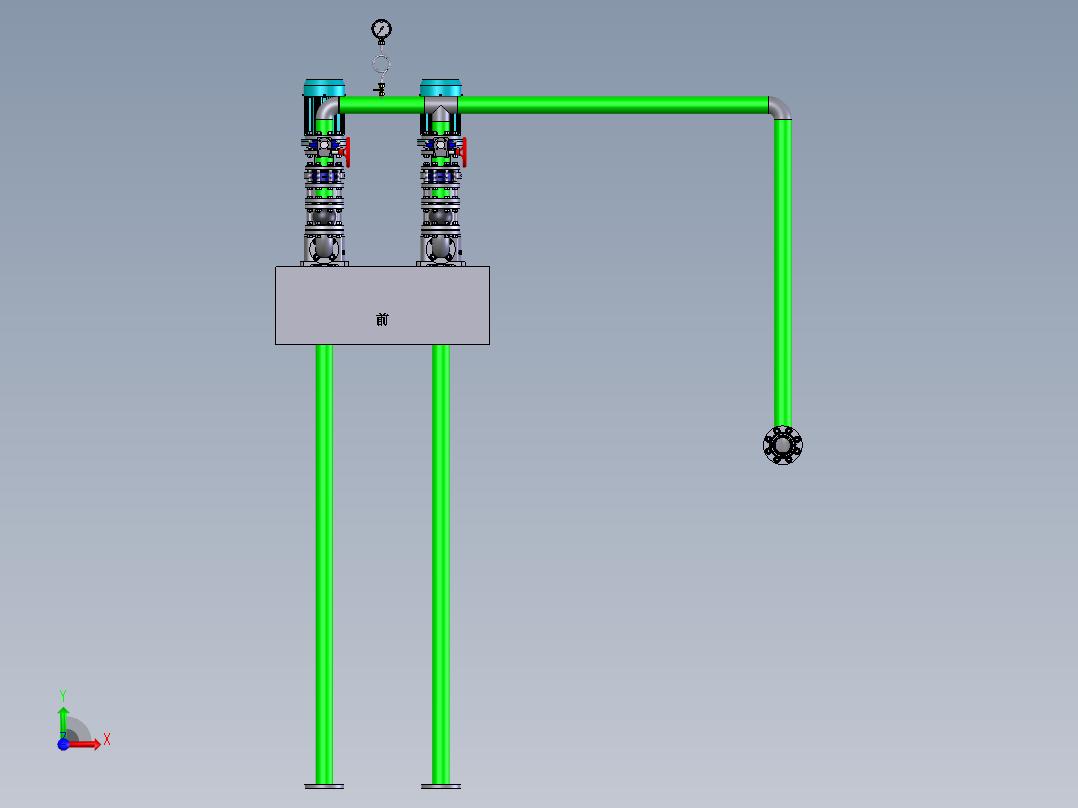The width and height of the screenshot is (1078, 808).
Task: Pick the siphon loop ring below the gauge
Action: pyautogui.click(x=382, y=65)
